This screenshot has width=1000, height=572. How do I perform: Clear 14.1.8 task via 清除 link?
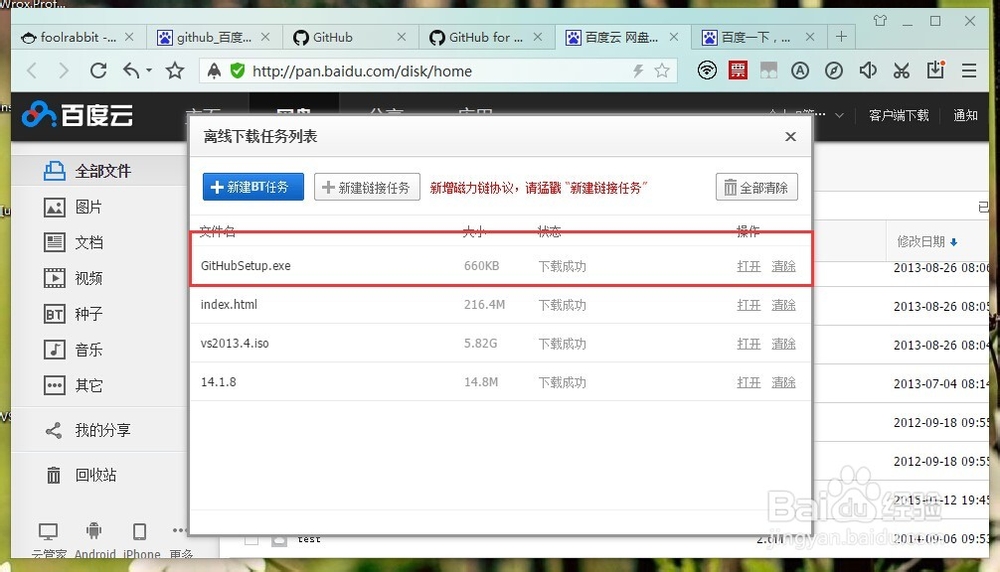(783, 382)
